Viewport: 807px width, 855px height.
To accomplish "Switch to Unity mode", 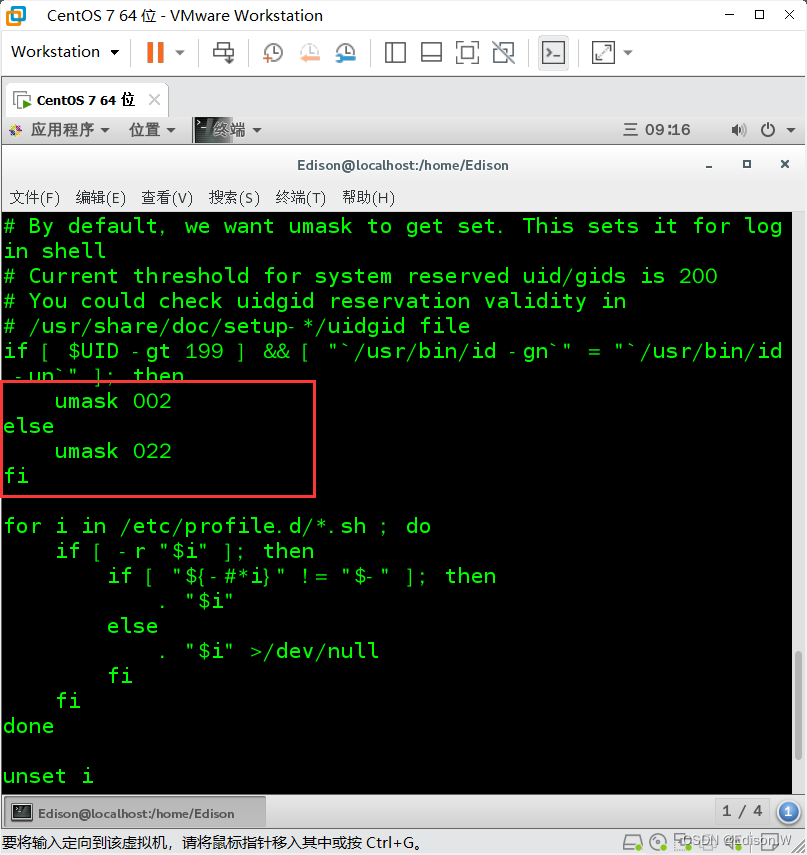I will [x=503, y=52].
